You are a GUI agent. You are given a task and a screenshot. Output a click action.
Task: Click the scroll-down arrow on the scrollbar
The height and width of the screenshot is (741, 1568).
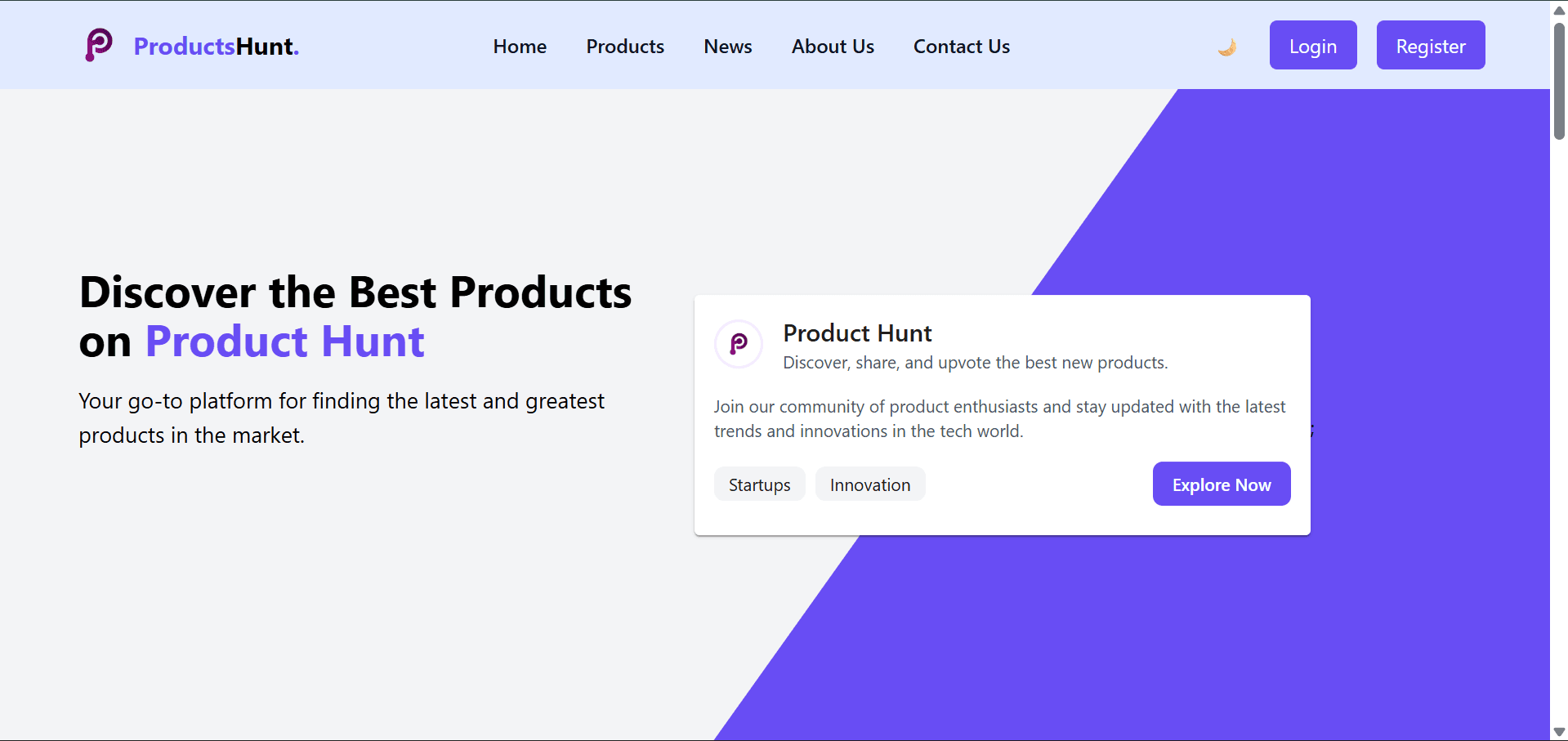(1559, 732)
